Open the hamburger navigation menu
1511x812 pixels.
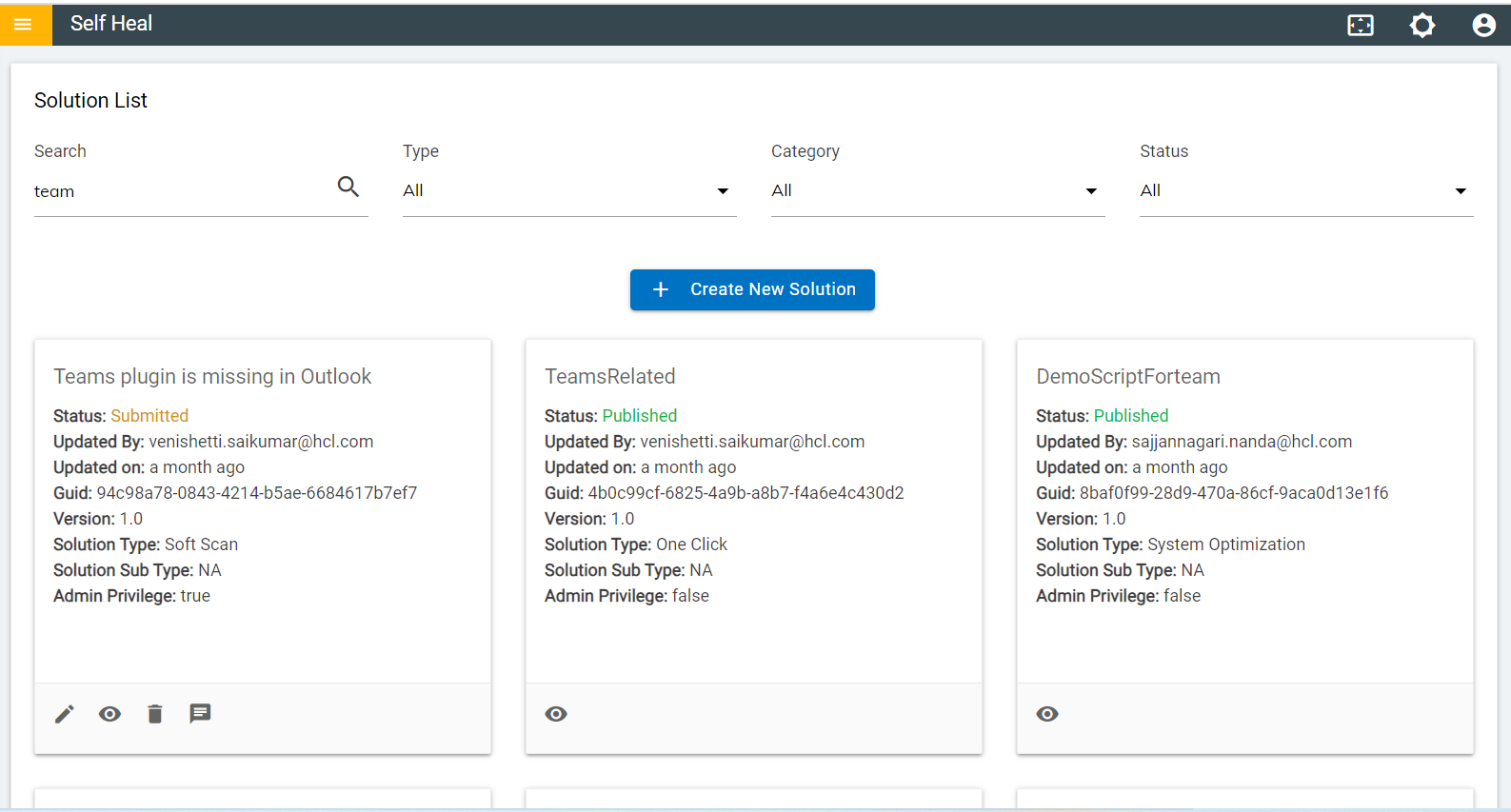[x=23, y=25]
